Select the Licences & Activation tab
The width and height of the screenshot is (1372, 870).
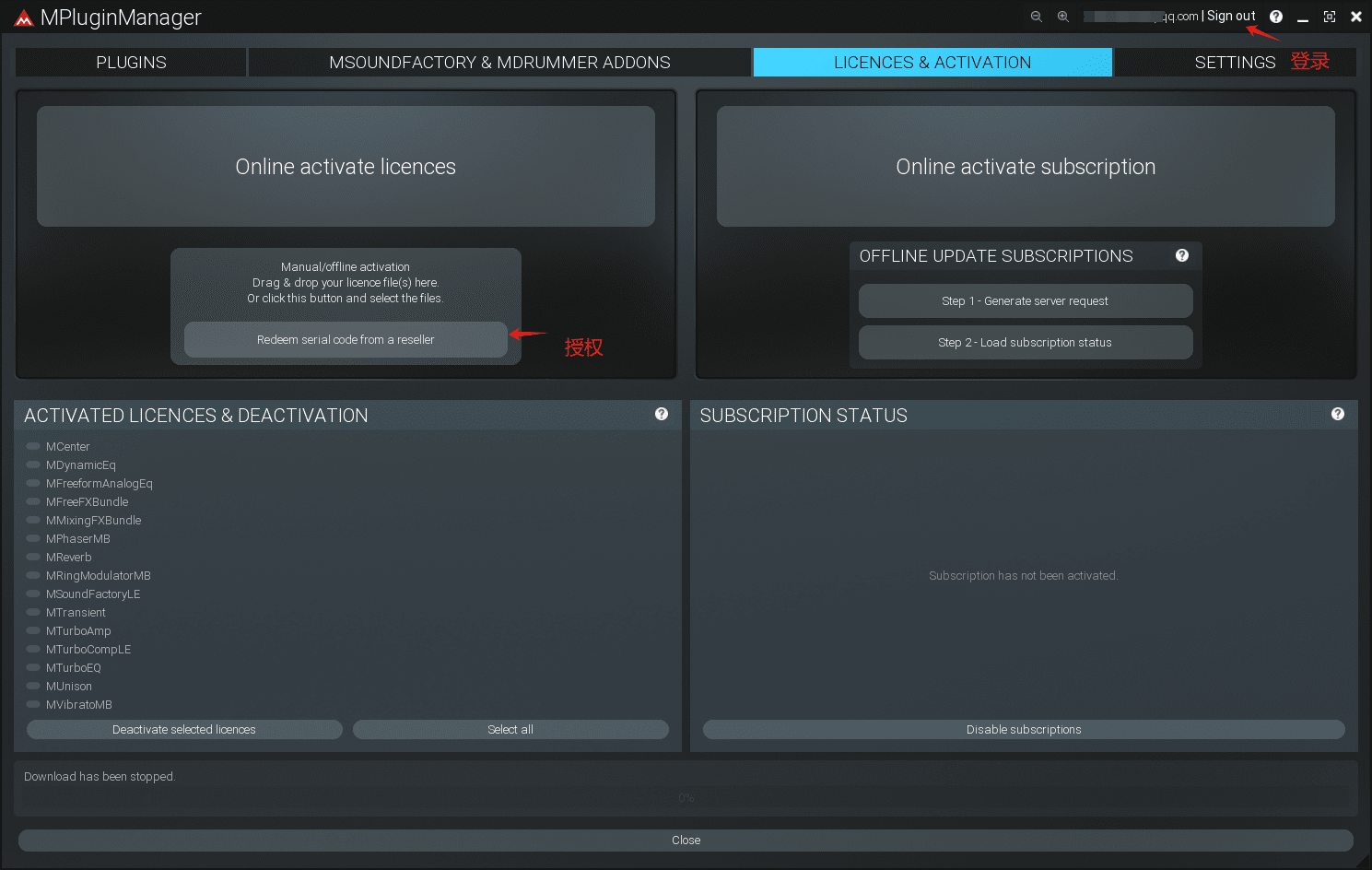click(932, 62)
